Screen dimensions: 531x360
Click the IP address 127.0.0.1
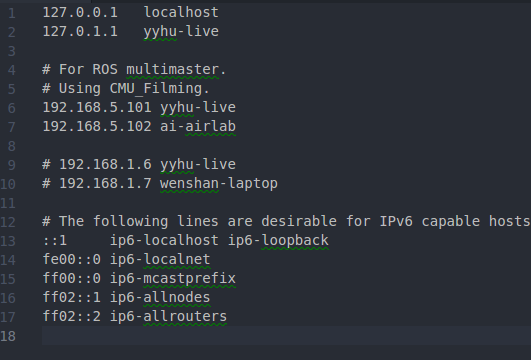[x=80, y=13]
